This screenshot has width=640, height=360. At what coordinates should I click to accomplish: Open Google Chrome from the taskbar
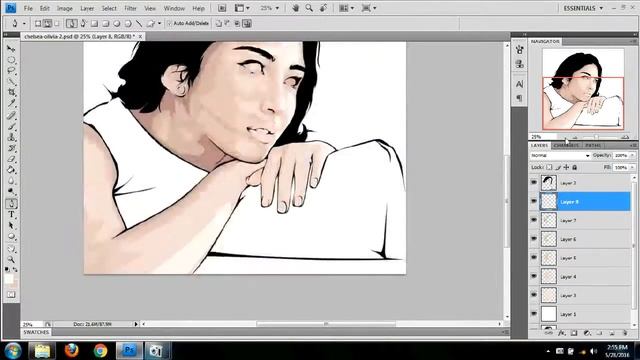click(x=100, y=351)
